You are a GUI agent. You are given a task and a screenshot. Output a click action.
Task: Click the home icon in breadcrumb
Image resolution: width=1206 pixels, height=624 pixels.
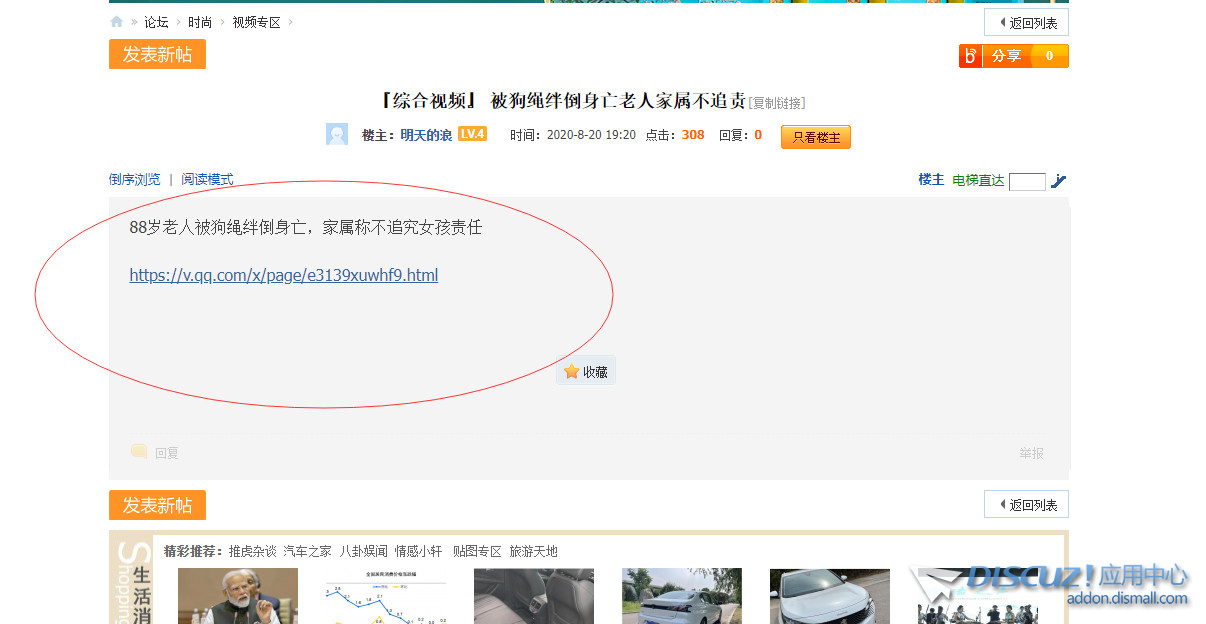pyautogui.click(x=117, y=22)
